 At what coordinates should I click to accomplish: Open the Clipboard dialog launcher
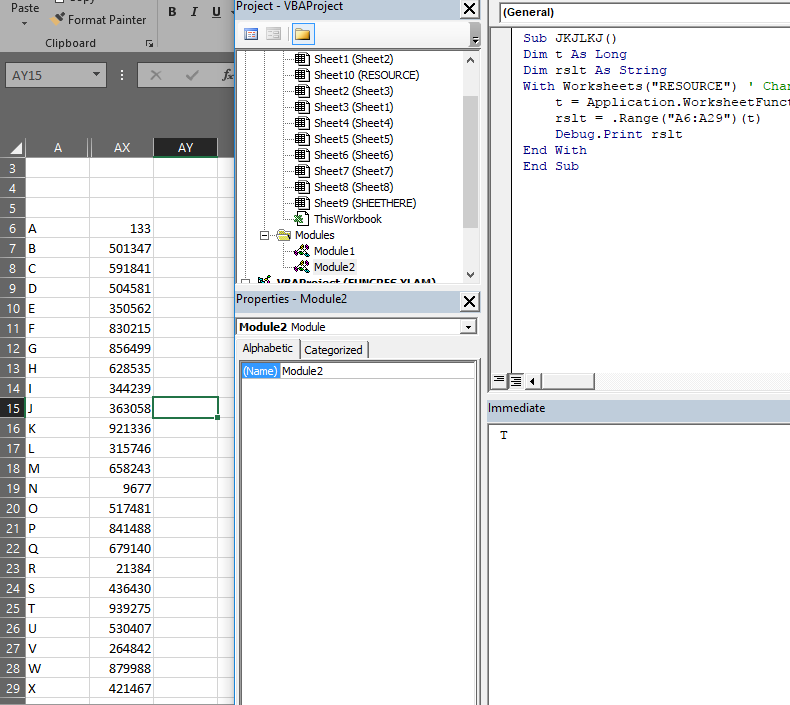(150, 44)
